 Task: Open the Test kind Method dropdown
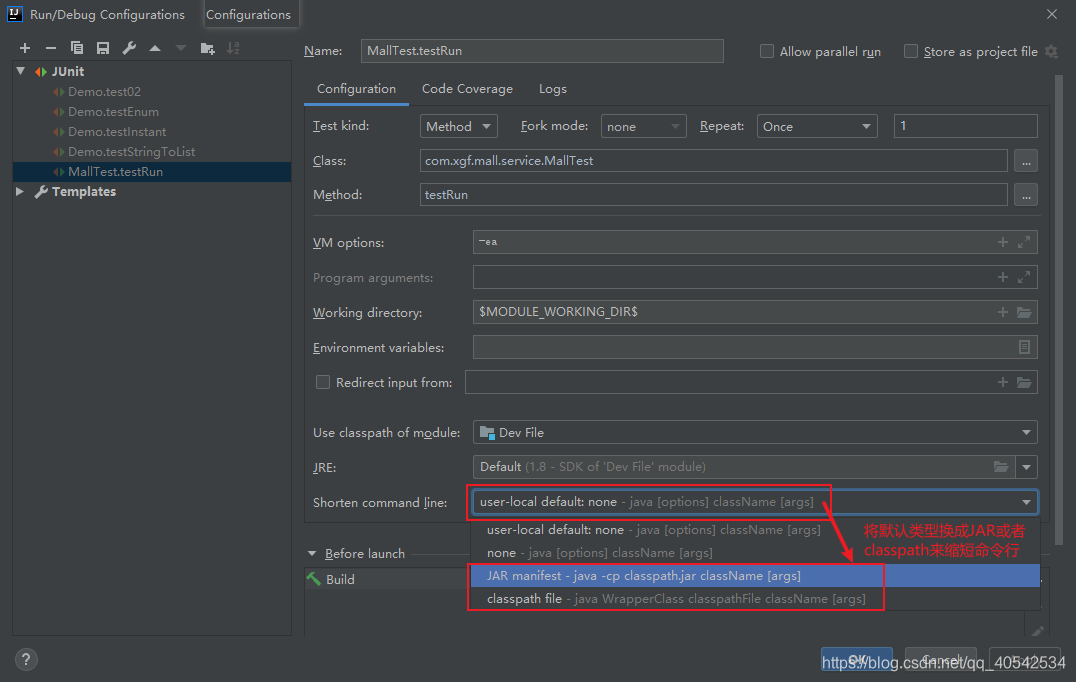459,127
